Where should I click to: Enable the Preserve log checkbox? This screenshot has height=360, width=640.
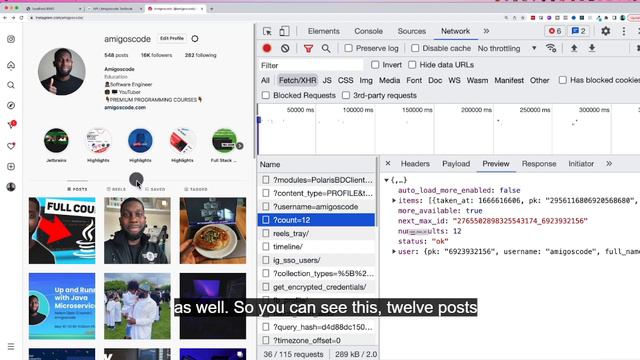pyautogui.click(x=348, y=48)
